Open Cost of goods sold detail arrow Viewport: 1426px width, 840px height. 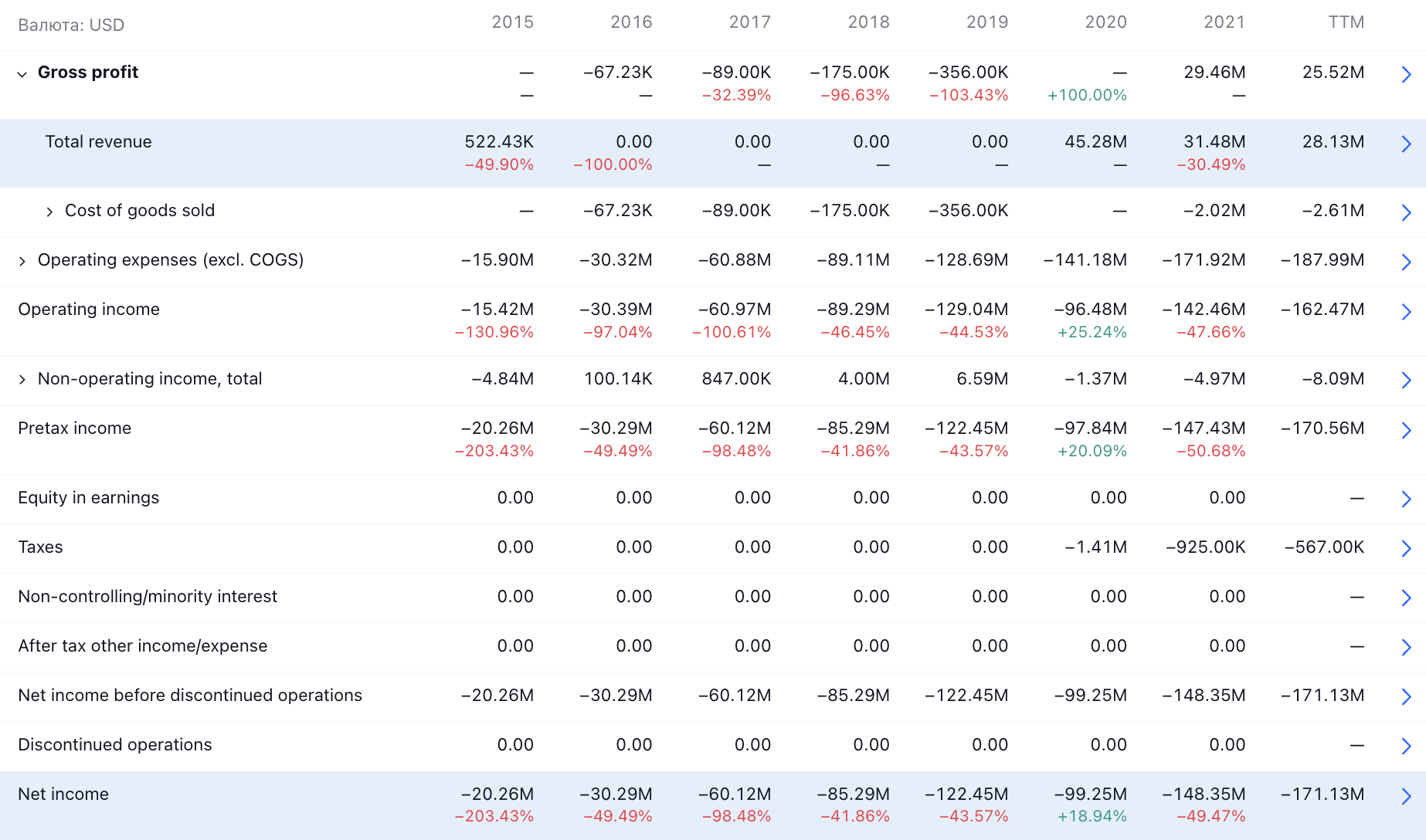pyautogui.click(x=1406, y=212)
